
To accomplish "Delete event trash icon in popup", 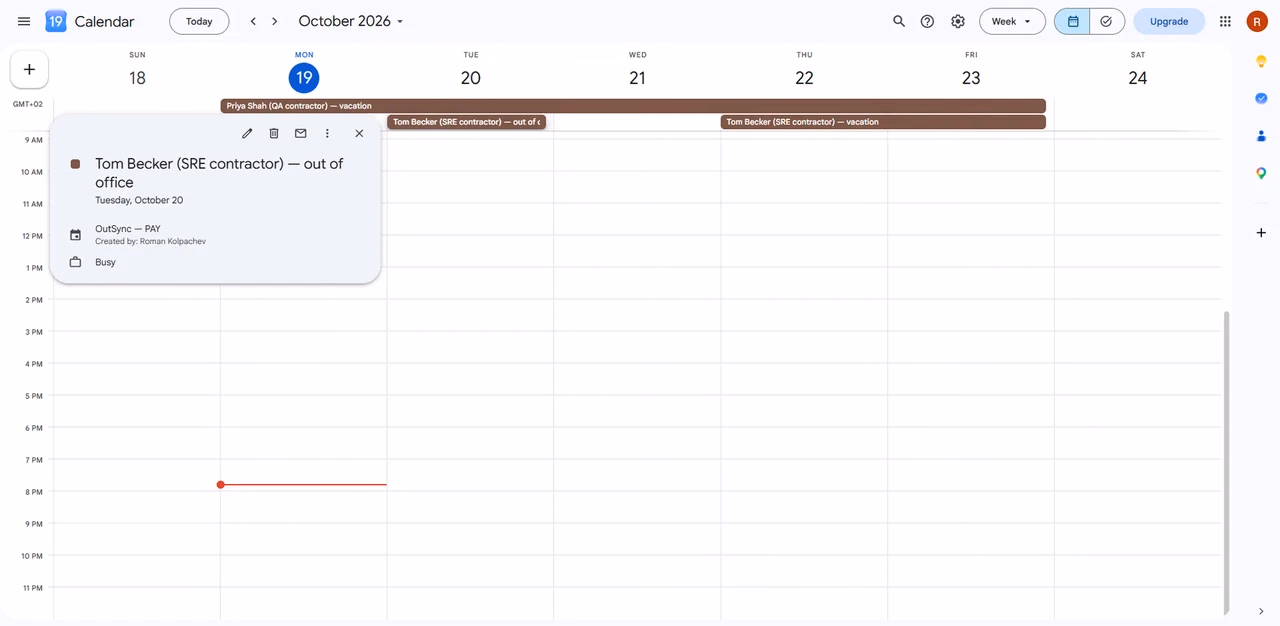I will [274, 133].
